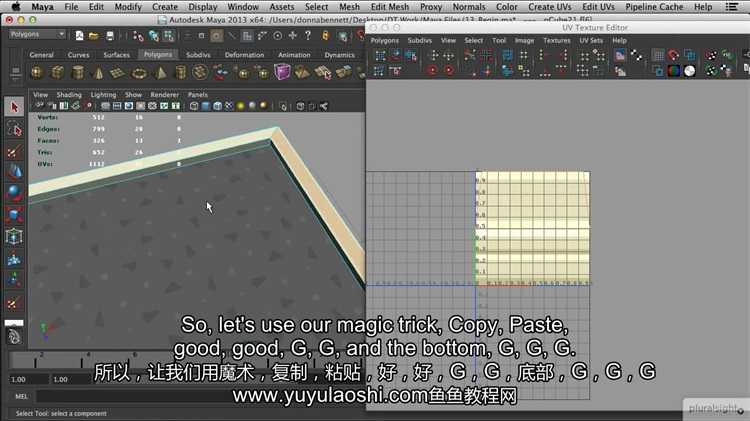
Task: Select by hierarchy mode icon
Action: (138, 35)
